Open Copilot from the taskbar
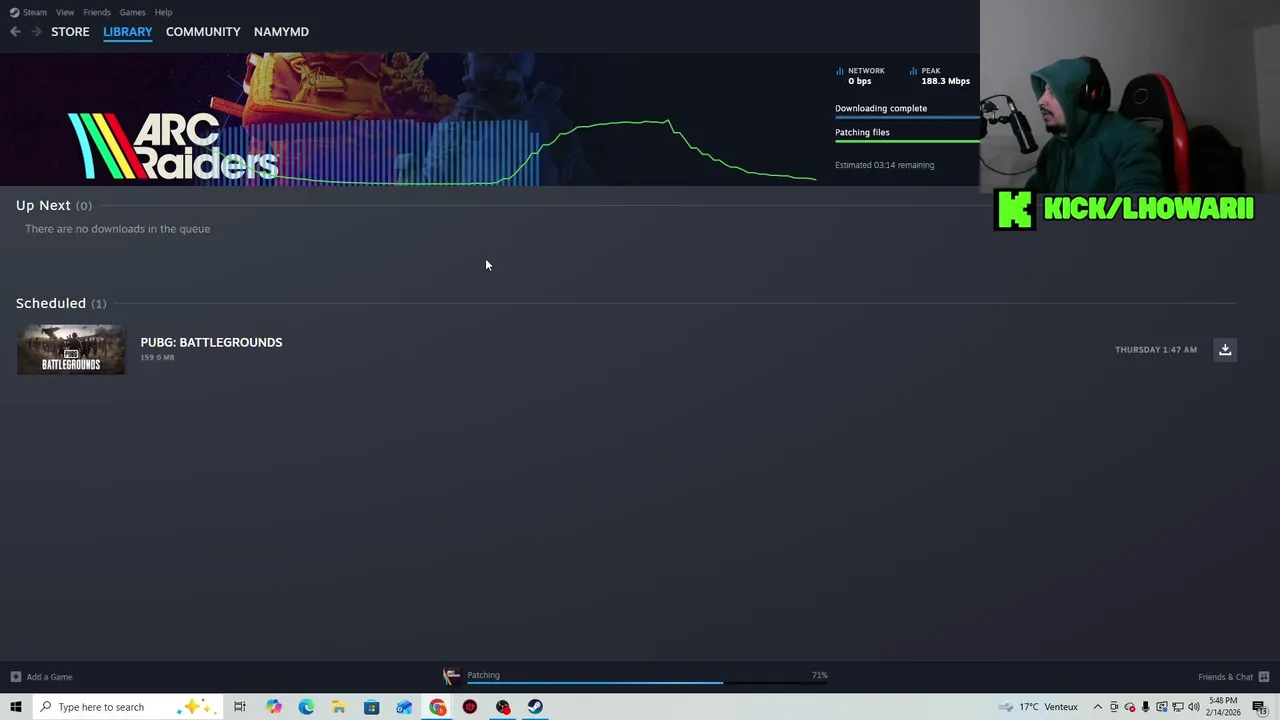1280x720 pixels. 273,707
